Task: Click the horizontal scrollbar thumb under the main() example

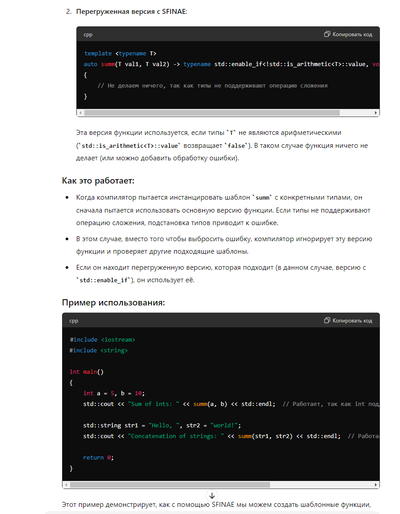Action: click(x=170, y=484)
